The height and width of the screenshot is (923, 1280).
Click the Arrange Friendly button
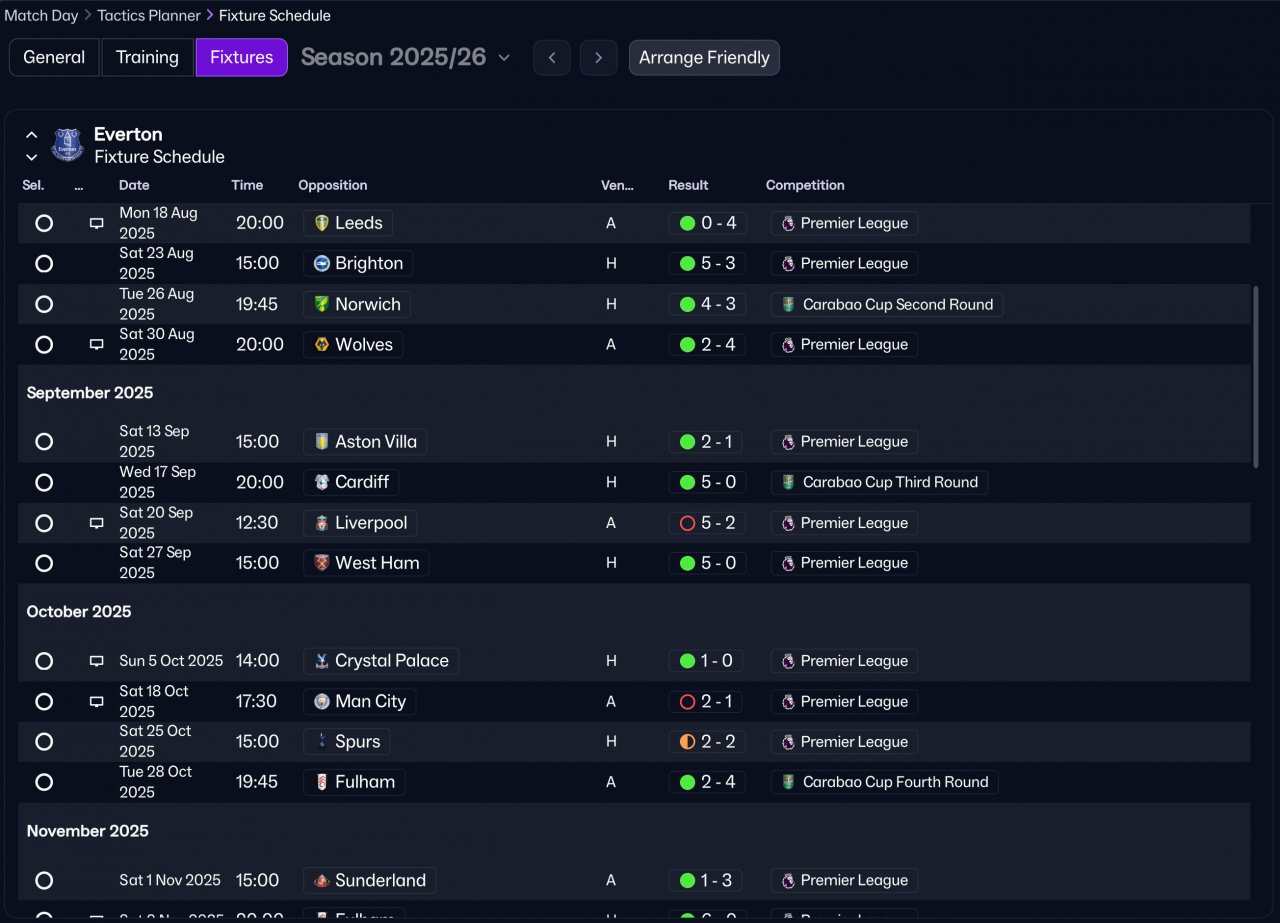pyautogui.click(x=704, y=58)
